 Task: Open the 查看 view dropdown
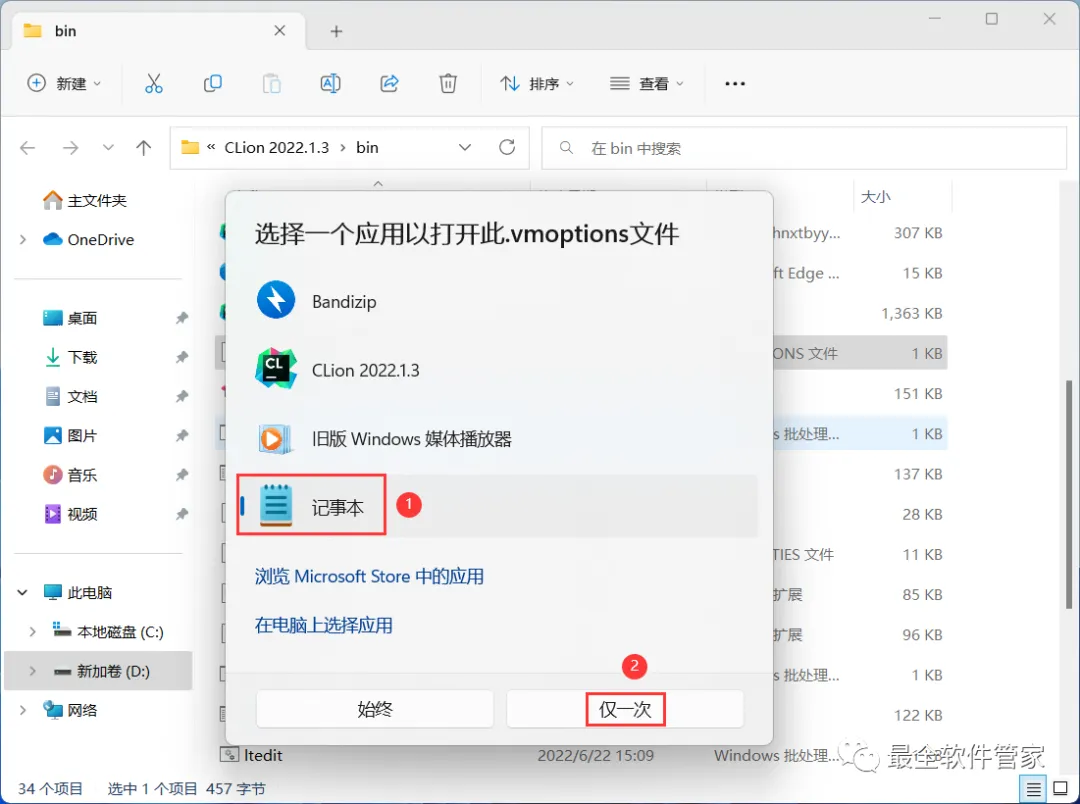coord(647,83)
